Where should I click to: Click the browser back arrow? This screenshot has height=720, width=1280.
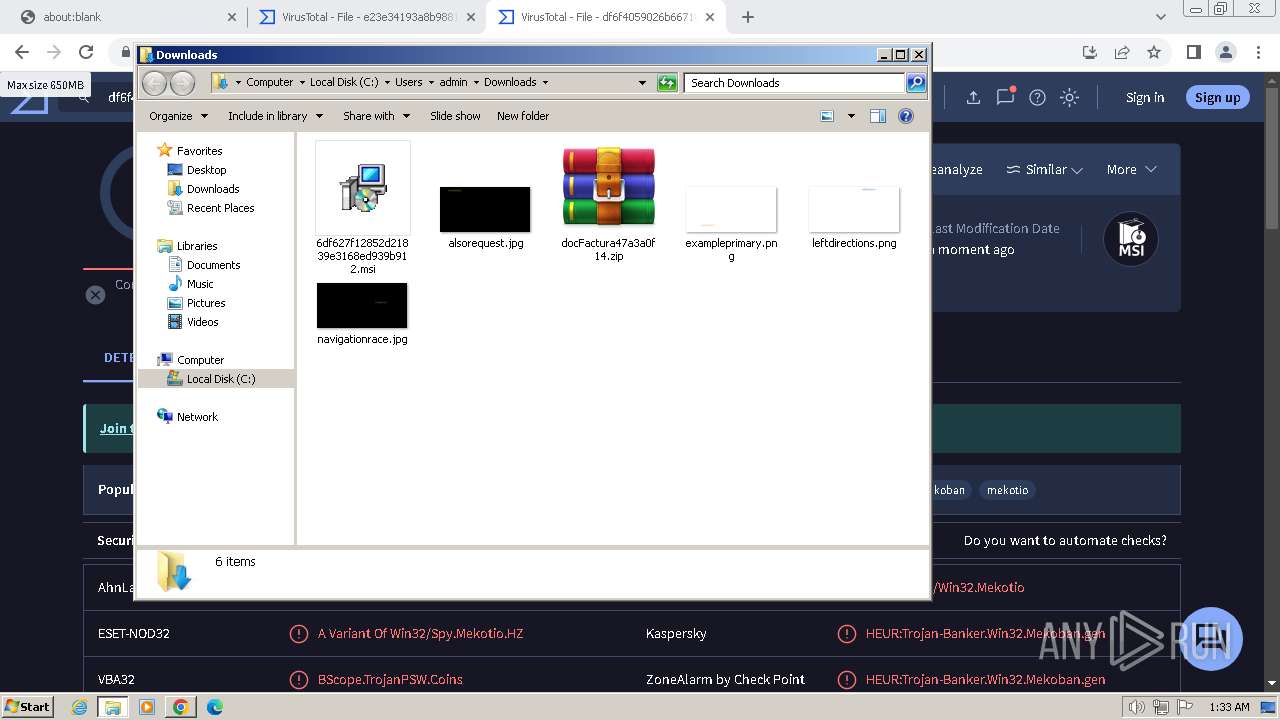22,52
